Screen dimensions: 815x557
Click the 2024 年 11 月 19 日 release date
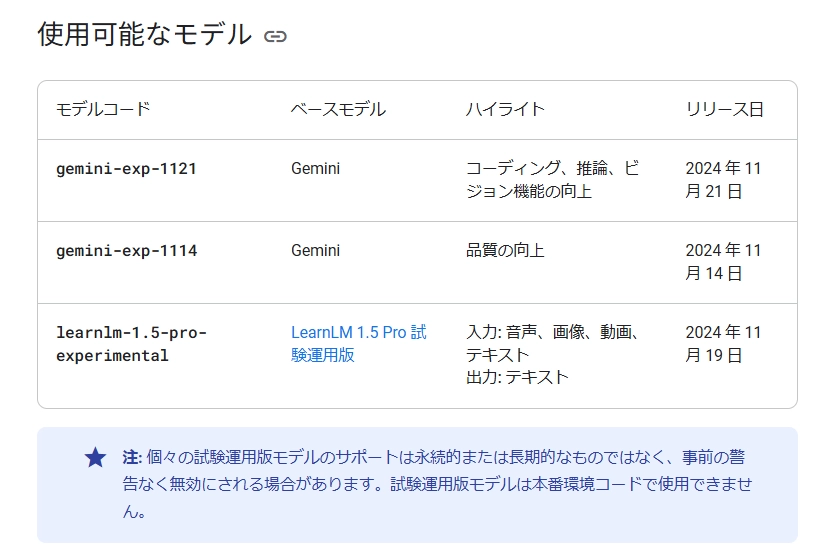pos(723,343)
